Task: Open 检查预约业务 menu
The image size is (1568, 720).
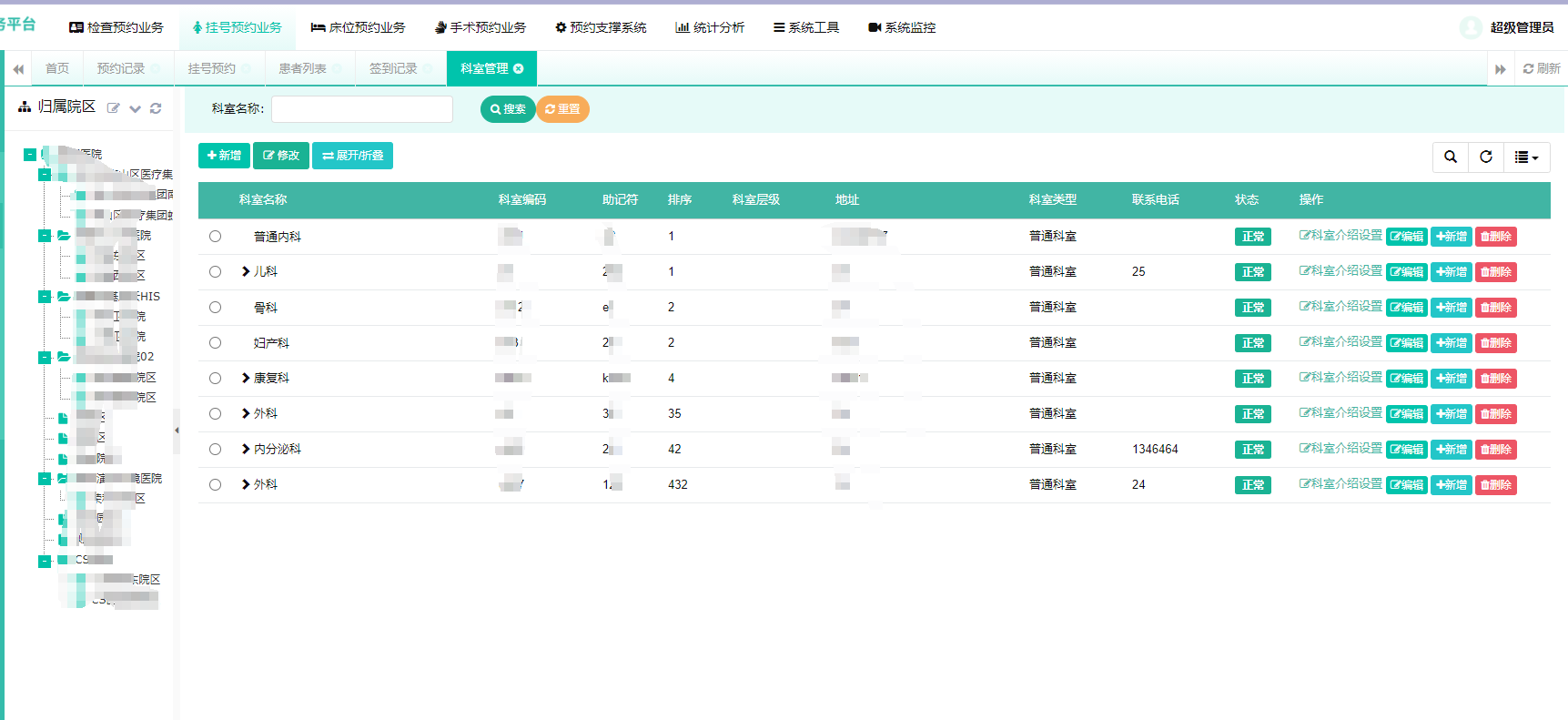Action: [116, 27]
